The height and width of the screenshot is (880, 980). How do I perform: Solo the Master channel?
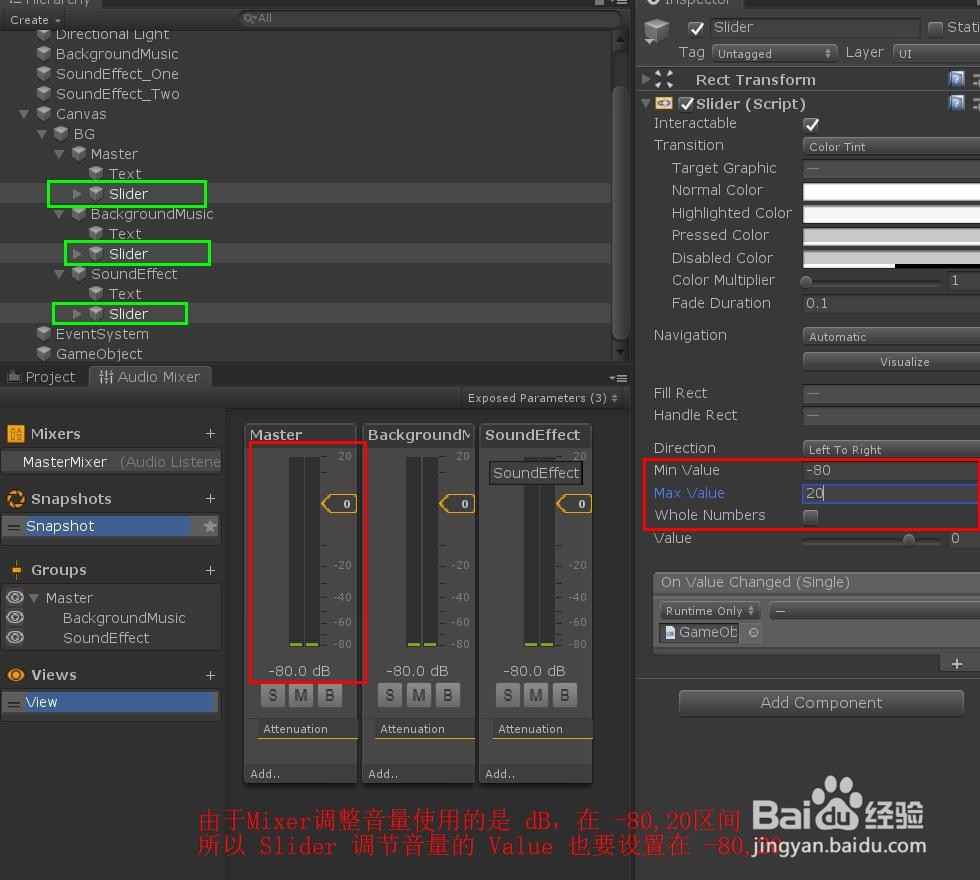272,695
